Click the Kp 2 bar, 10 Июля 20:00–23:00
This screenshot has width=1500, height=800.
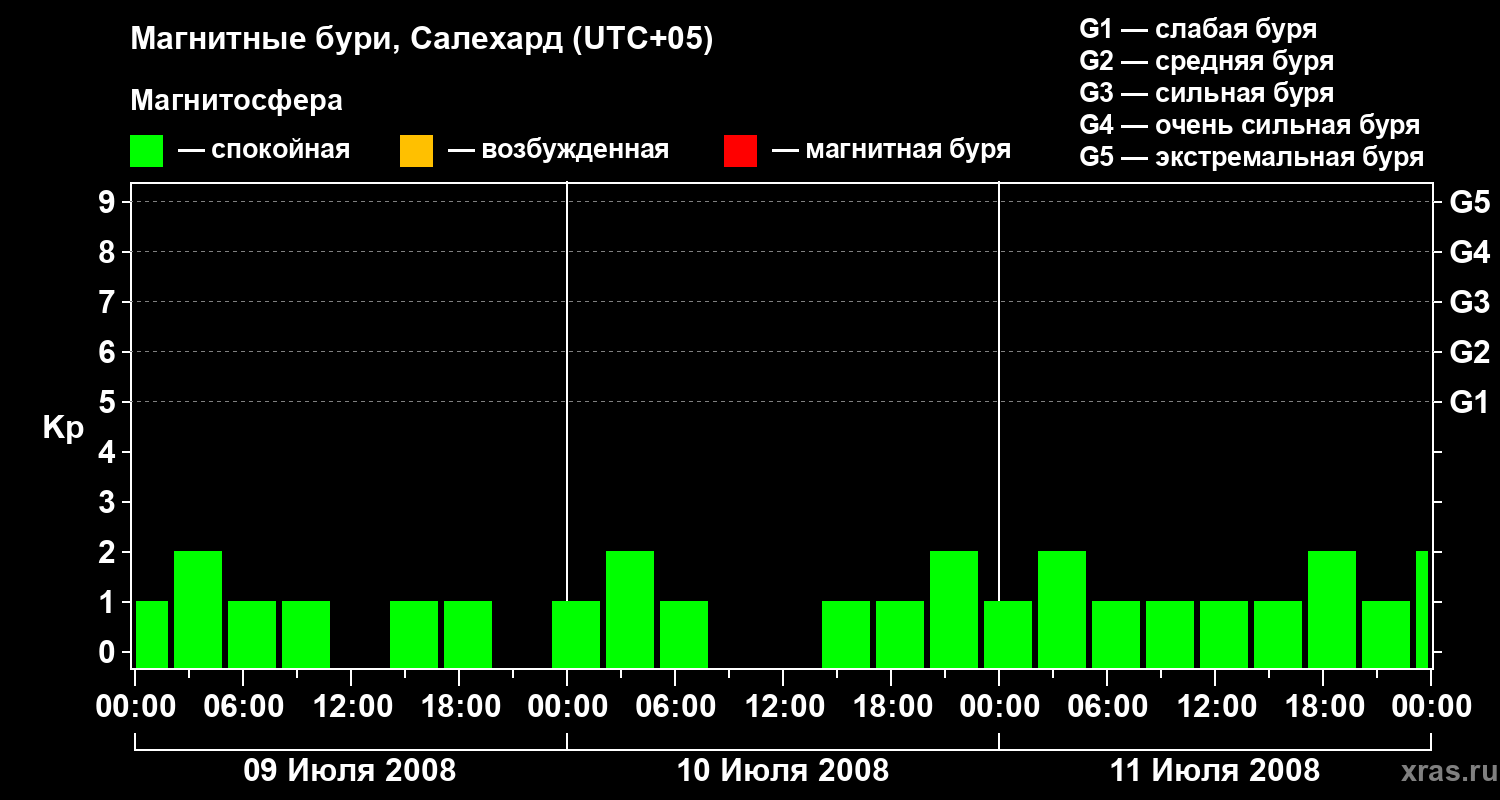[954, 609]
